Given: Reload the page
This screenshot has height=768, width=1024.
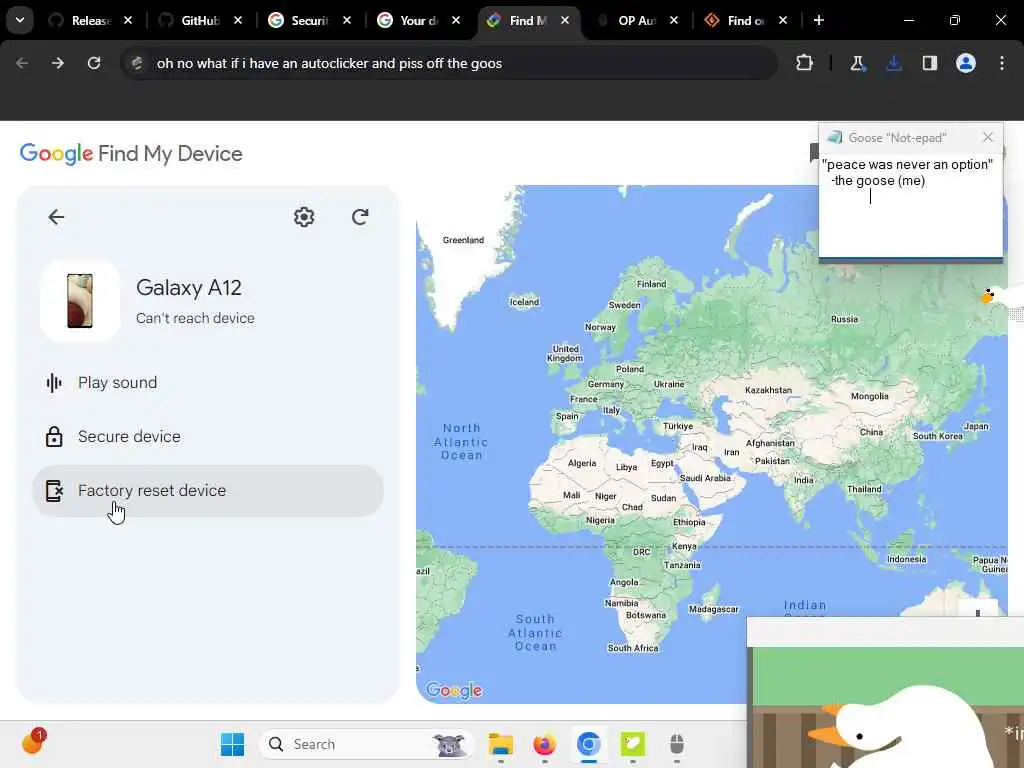Looking at the screenshot, I should point(94,63).
